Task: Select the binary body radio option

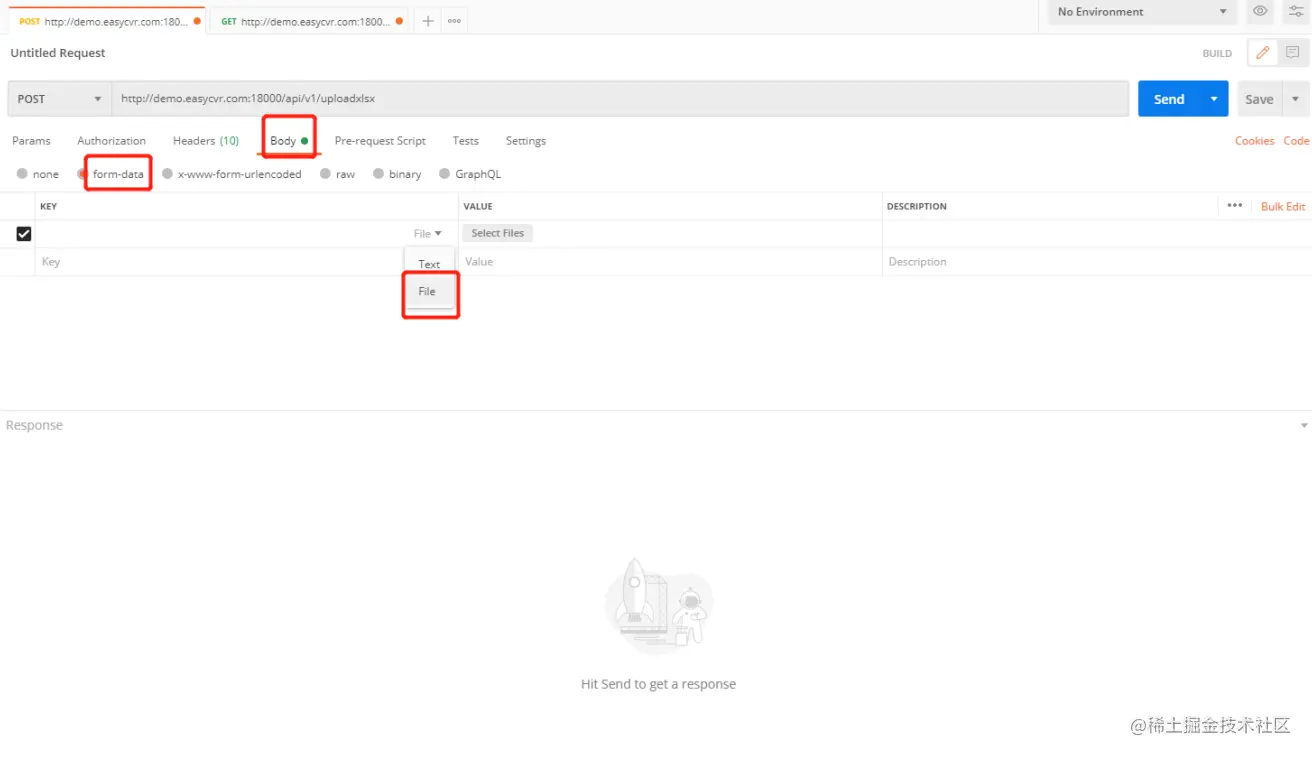Action: pos(379,174)
